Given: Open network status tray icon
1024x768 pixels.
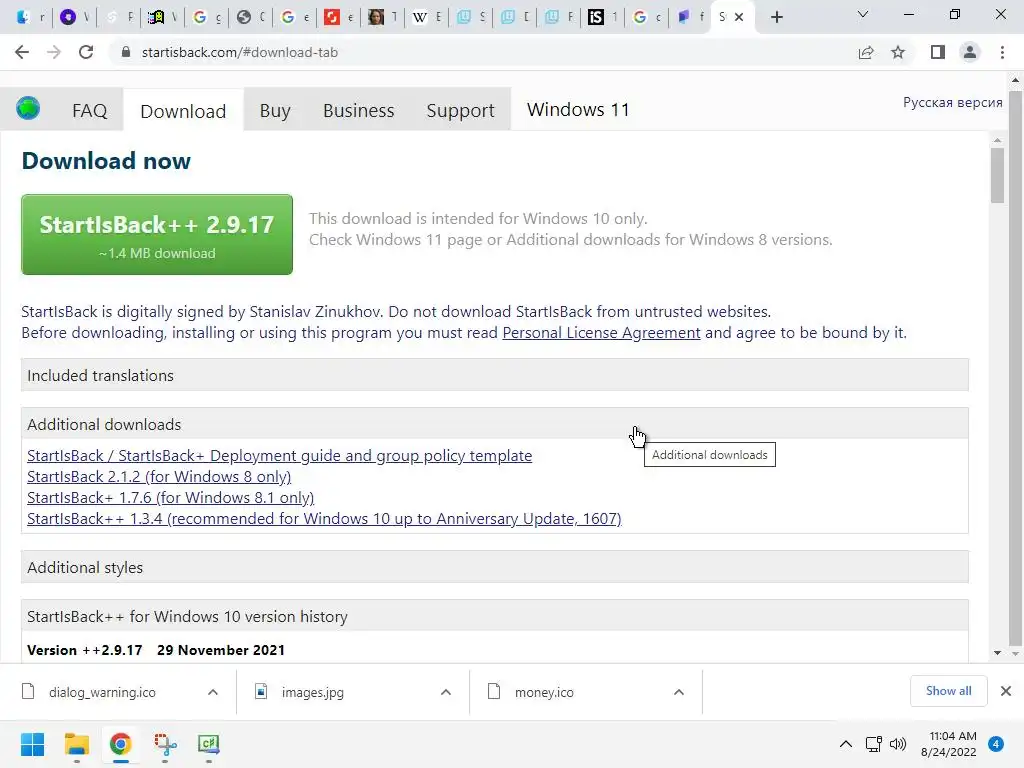Looking at the screenshot, I should 873,744.
